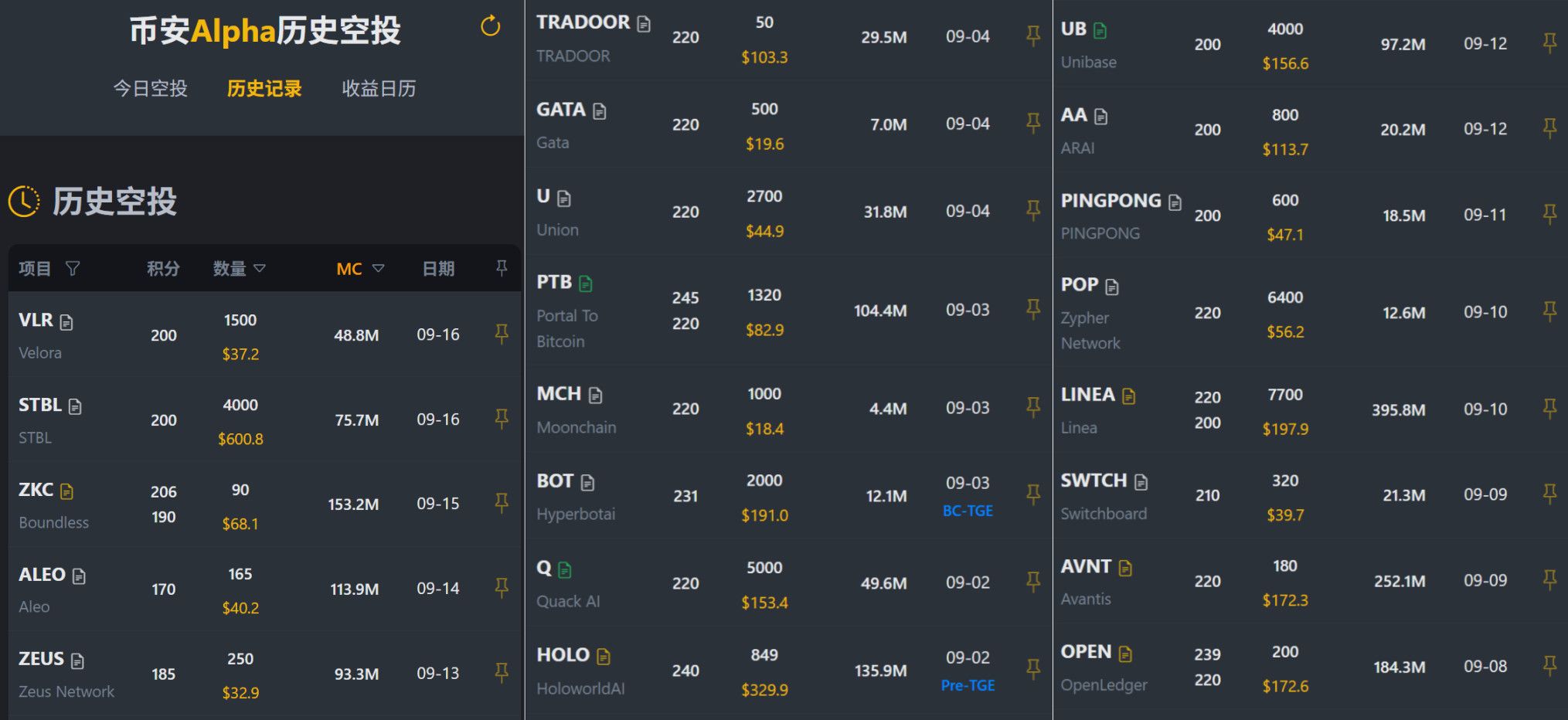Open the document icon next to VLR
Image resolution: width=1568 pixels, height=720 pixels.
(x=66, y=322)
